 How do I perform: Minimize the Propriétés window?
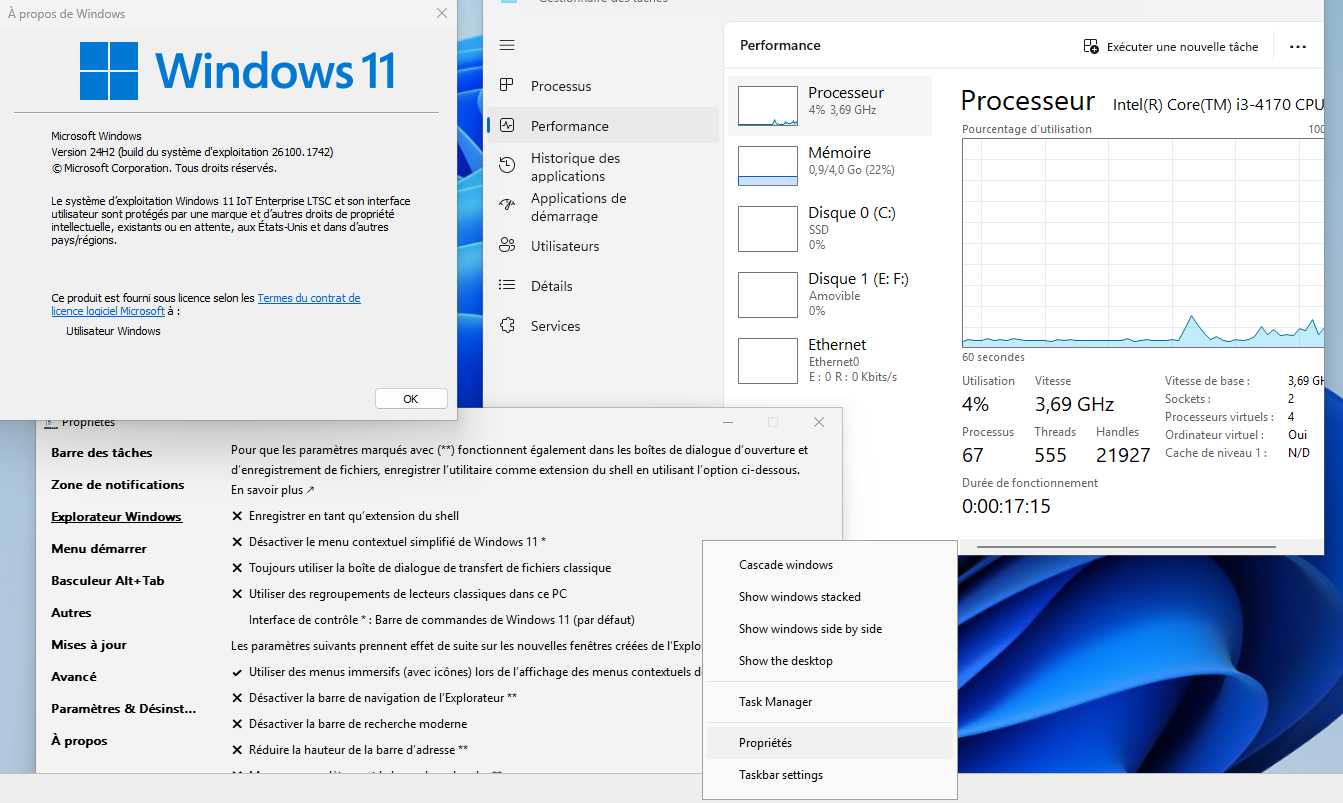coord(727,422)
